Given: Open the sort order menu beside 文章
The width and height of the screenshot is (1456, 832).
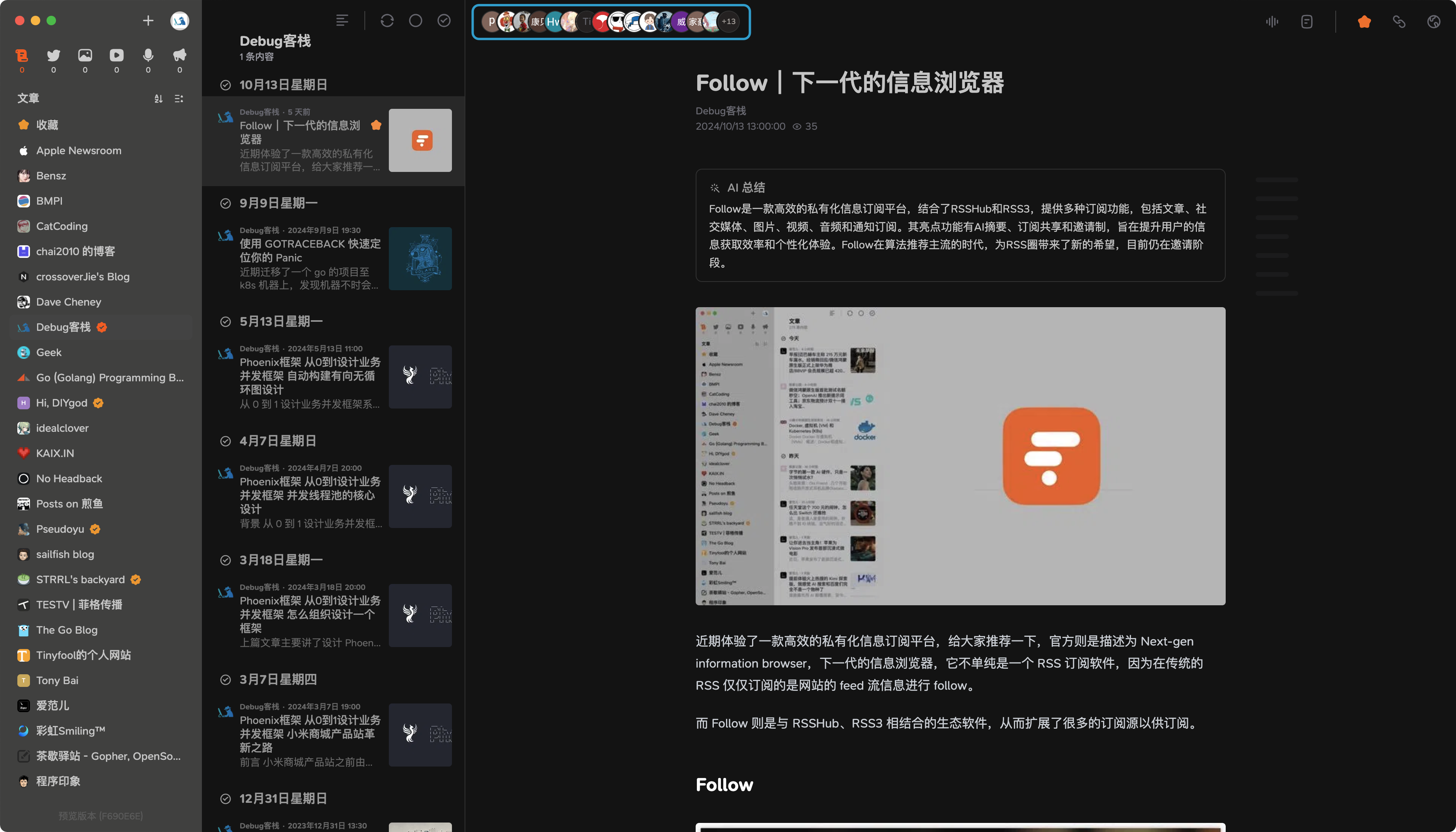Looking at the screenshot, I should click(158, 99).
